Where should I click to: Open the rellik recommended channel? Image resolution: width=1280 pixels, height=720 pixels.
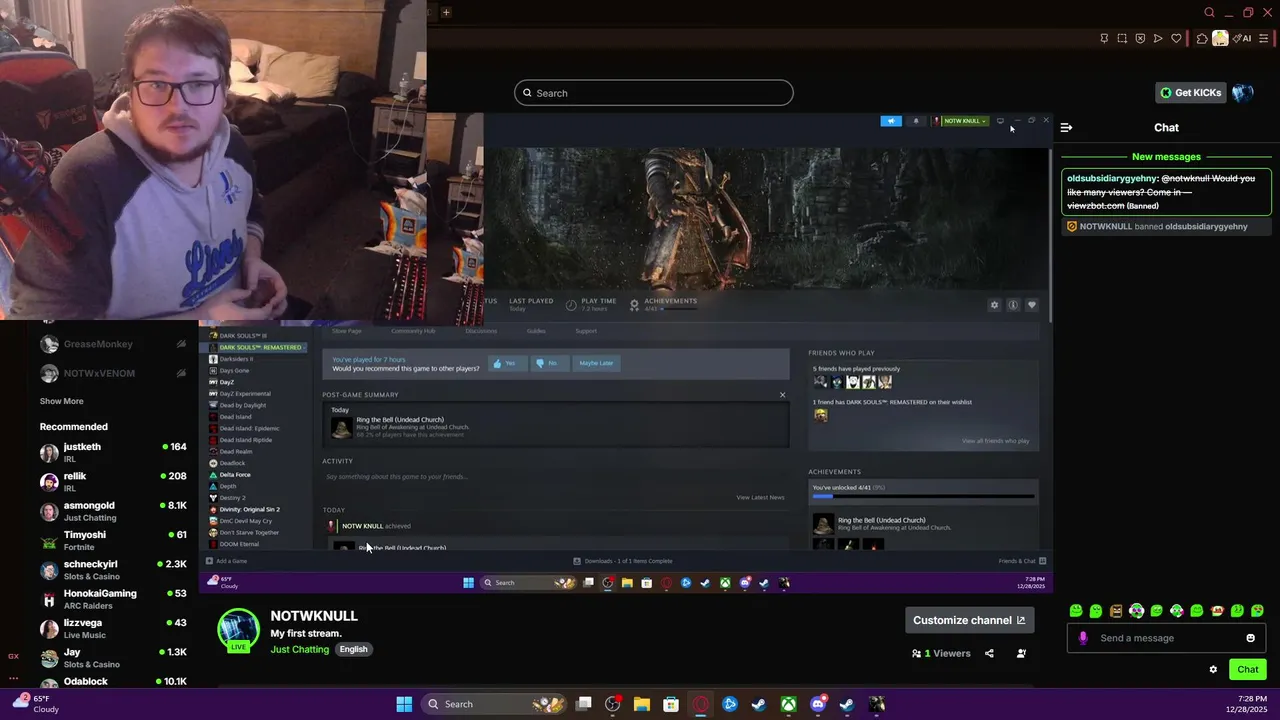coord(113,482)
